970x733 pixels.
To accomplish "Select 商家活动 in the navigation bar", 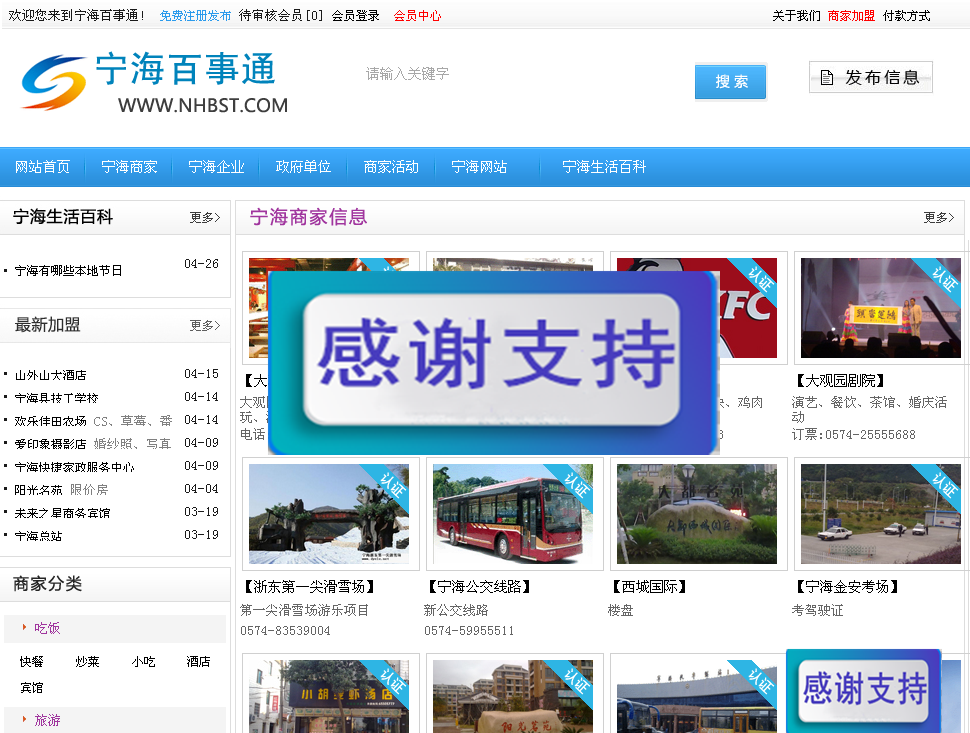I will 391,167.
